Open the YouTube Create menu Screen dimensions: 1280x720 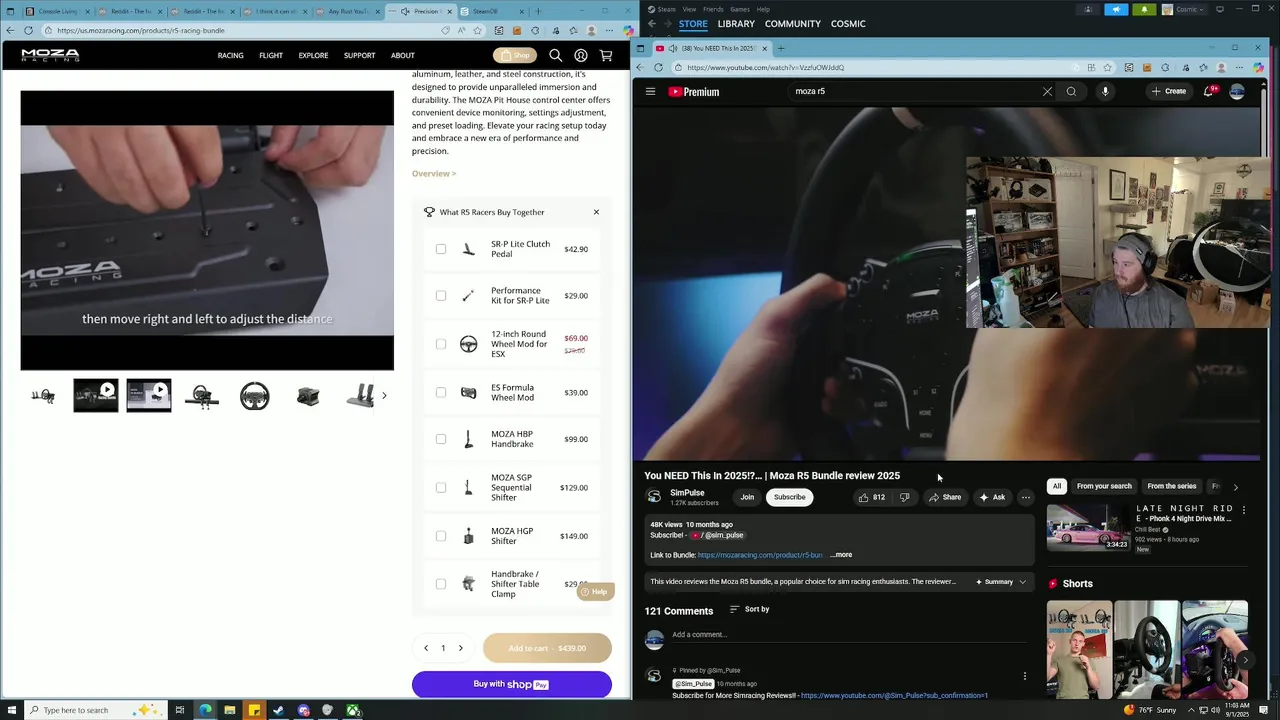point(1168,91)
